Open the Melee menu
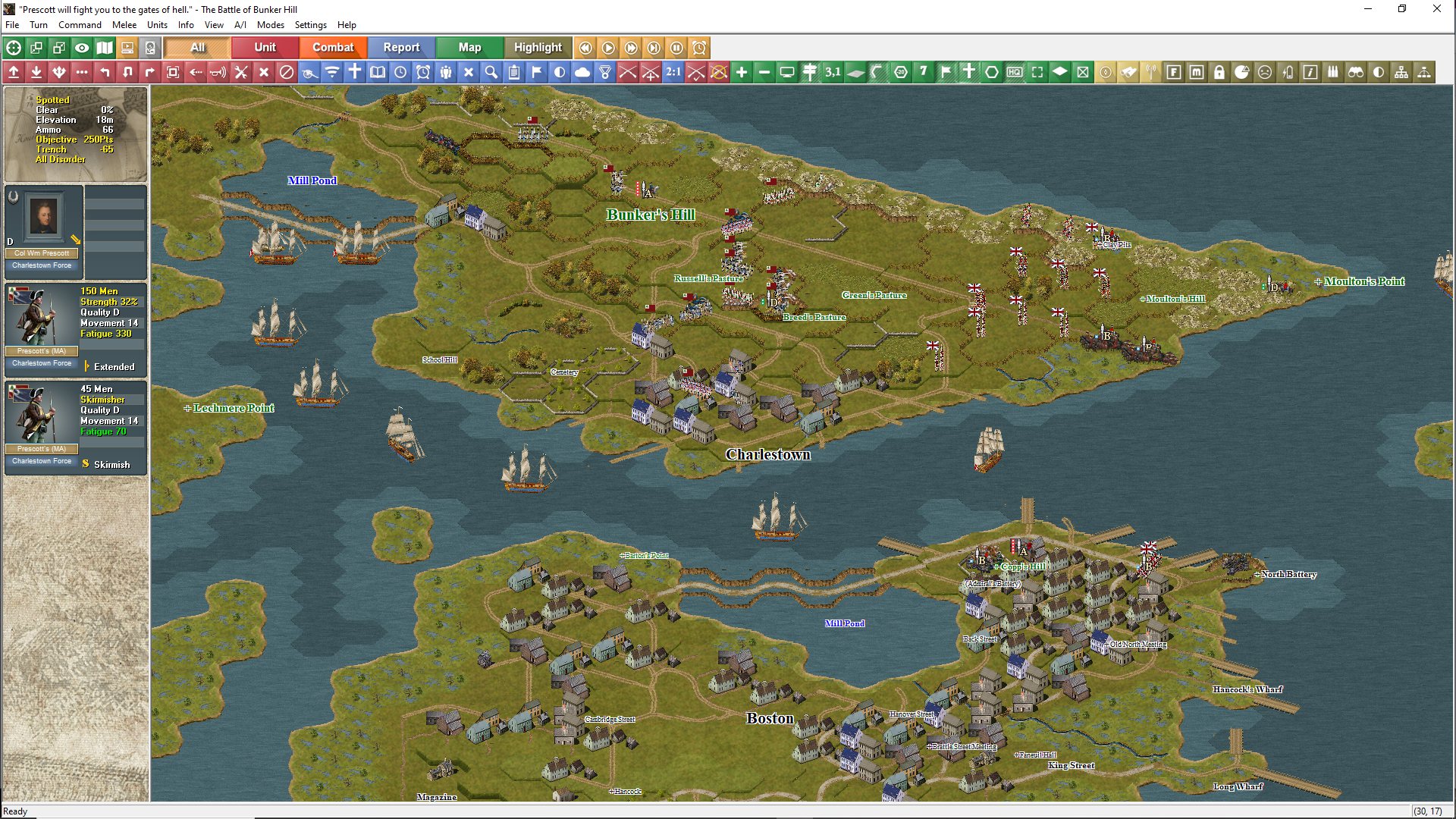Viewport: 1456px width, 819px height. [124, 25]
